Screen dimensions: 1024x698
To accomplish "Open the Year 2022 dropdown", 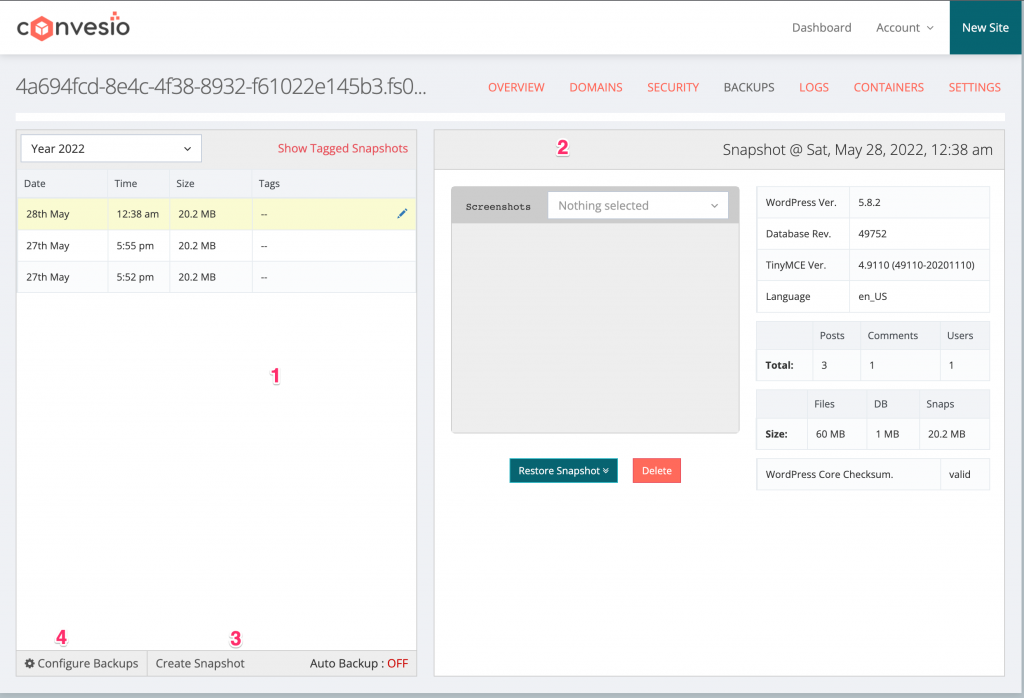I will coord(111,148).
